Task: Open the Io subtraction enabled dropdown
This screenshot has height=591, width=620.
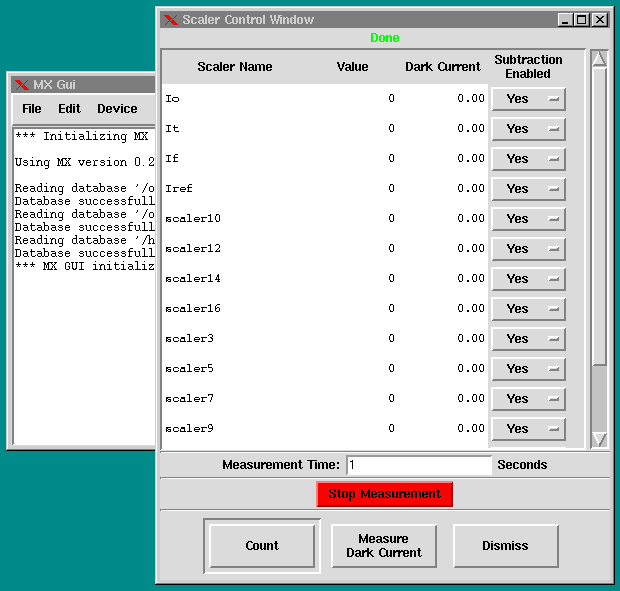Action: pyautogui.click(x=528, y=99)
